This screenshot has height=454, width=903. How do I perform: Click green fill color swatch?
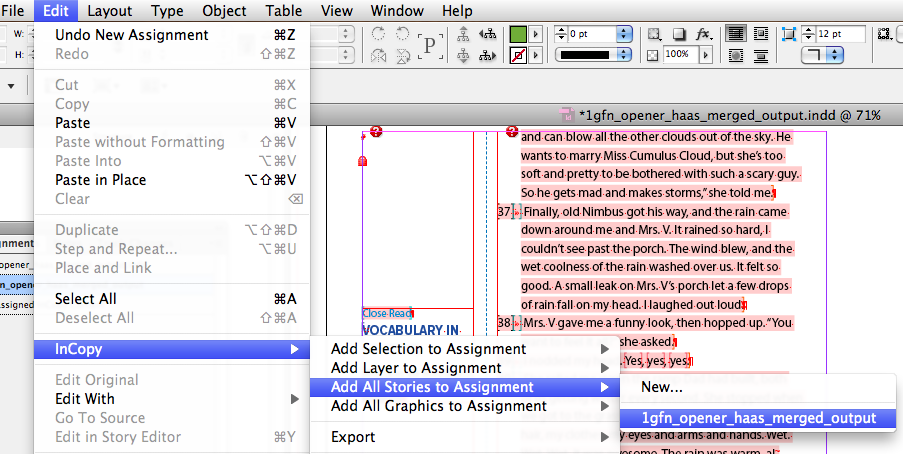tap(518, 34)
